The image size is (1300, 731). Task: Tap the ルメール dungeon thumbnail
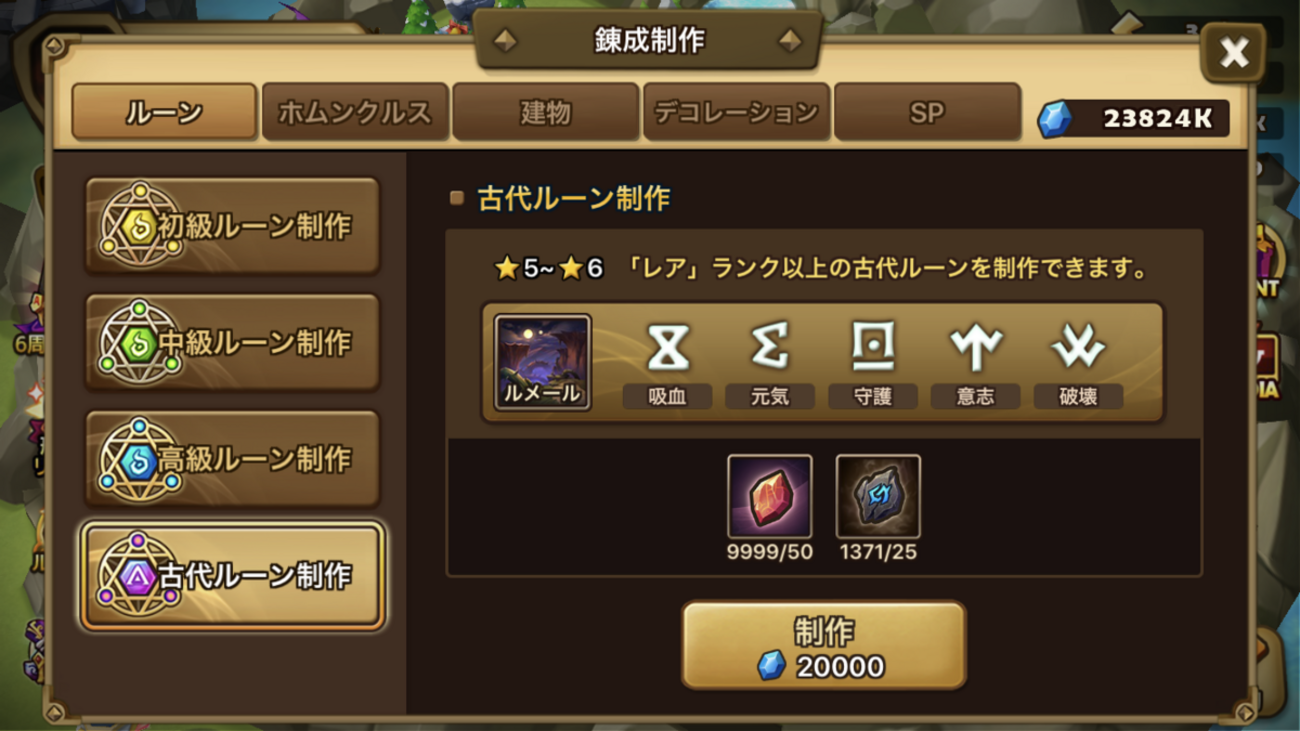coord(543,362)
